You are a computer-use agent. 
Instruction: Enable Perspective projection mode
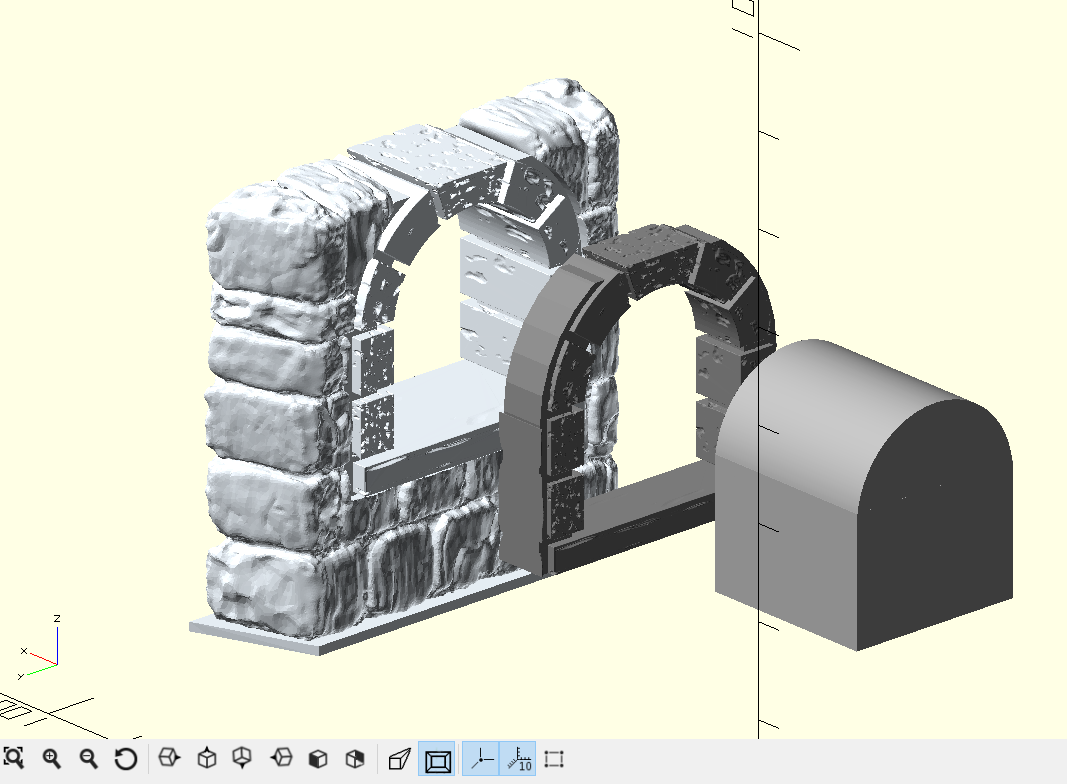tap(399, 760)
